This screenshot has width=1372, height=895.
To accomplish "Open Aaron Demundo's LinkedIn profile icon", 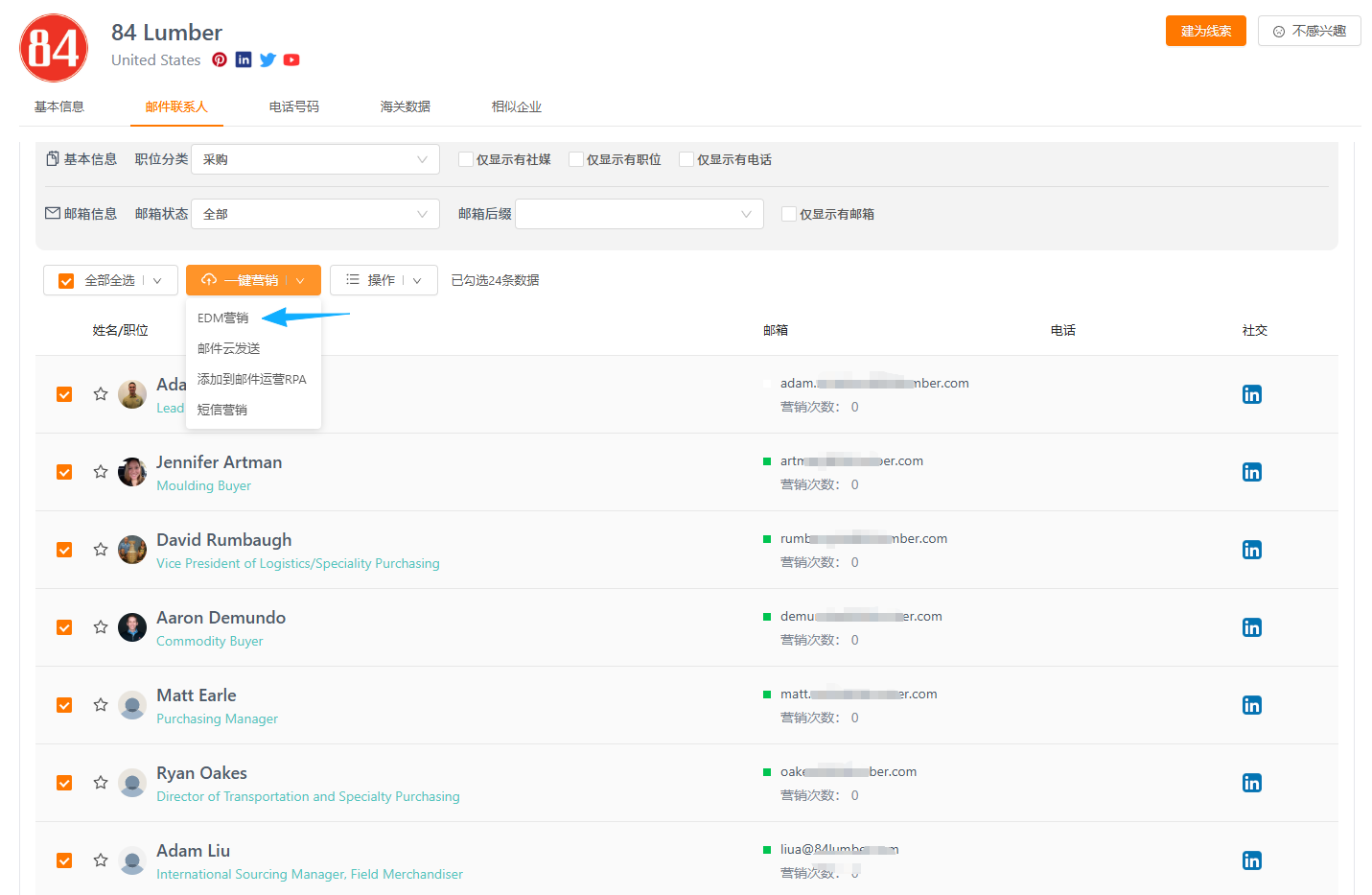I will point(1252,627).
